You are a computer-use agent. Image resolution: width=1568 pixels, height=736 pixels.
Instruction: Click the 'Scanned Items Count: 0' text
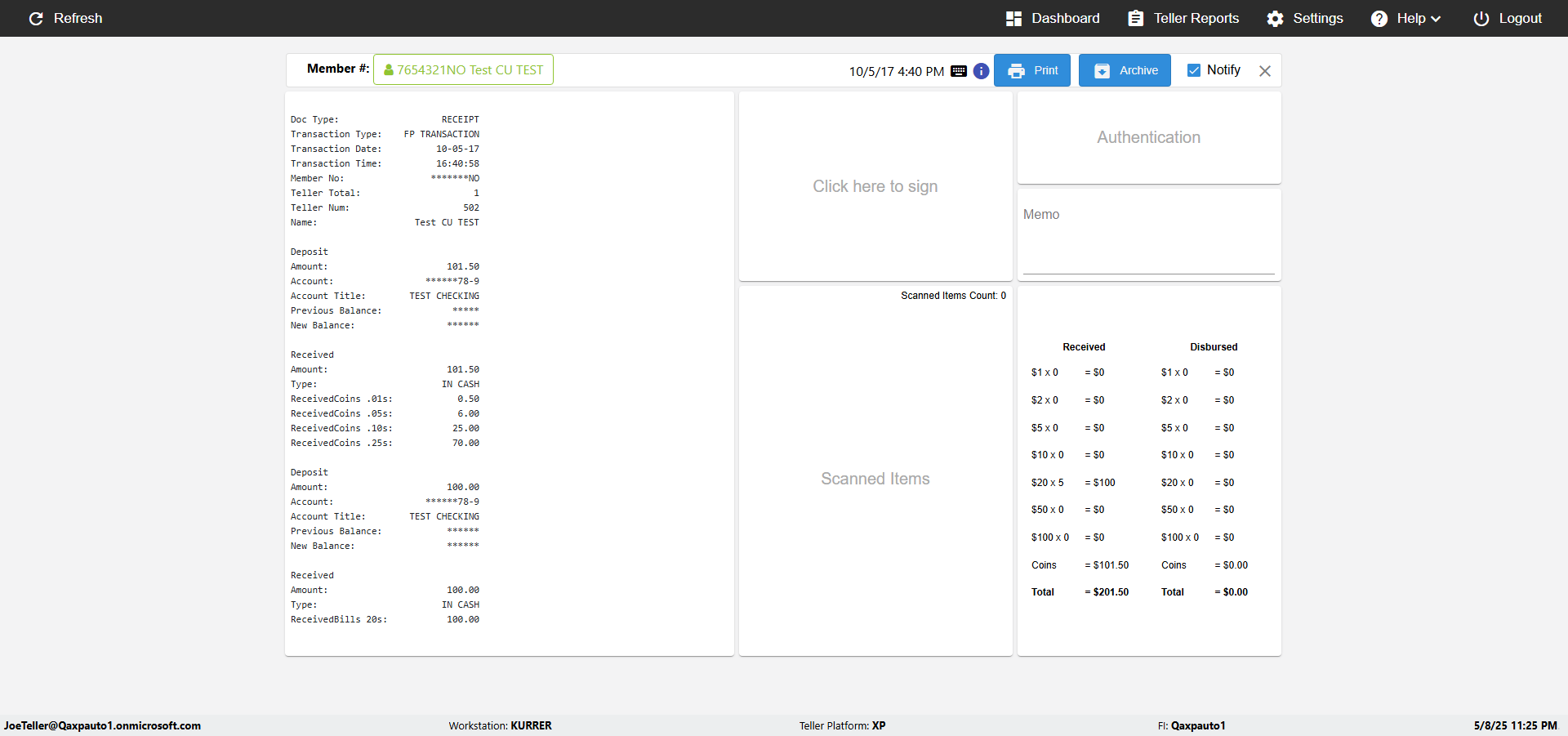pyautogui.click(x=953, y=296)
